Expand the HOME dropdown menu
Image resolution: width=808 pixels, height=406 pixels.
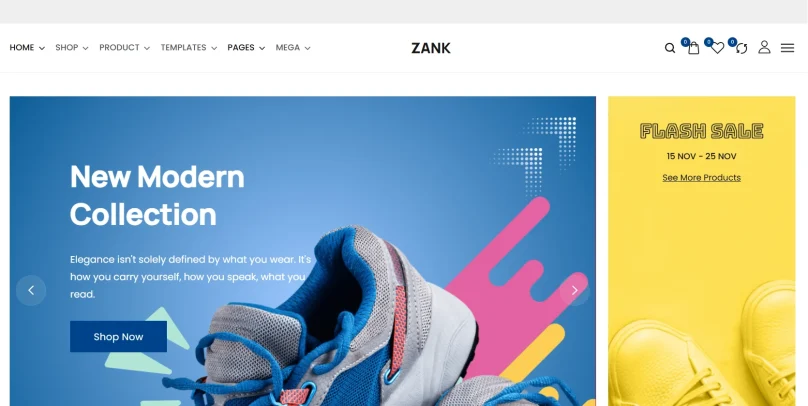[x=27, y=47]
